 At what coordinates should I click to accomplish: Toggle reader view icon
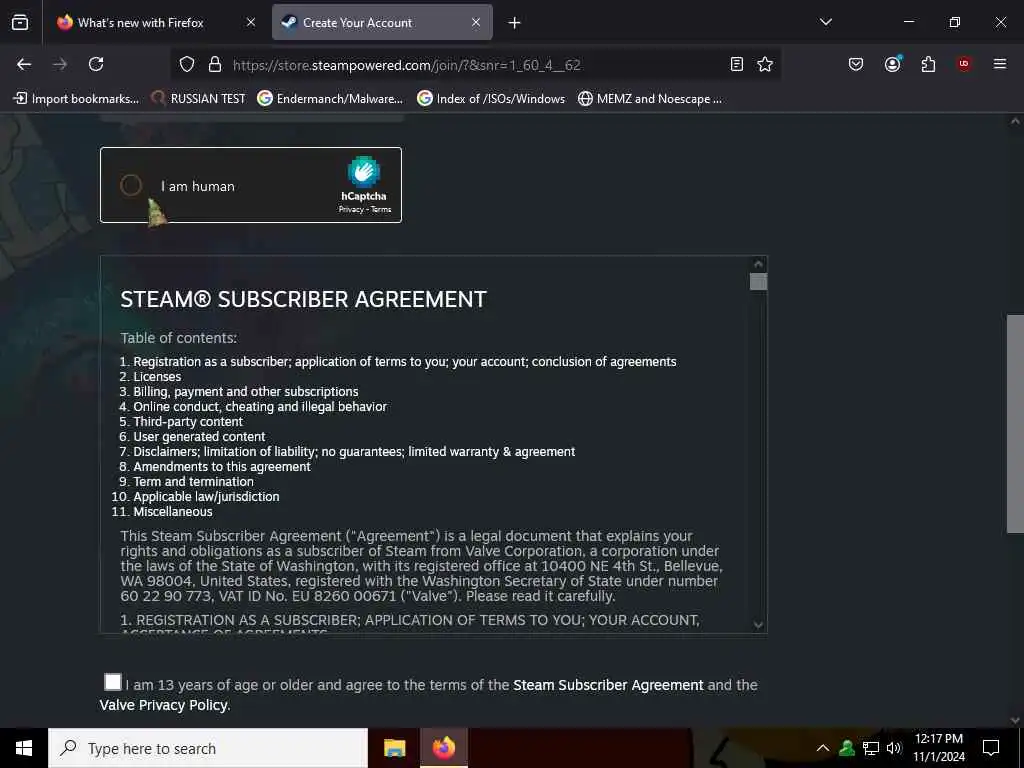coord(737,64)
